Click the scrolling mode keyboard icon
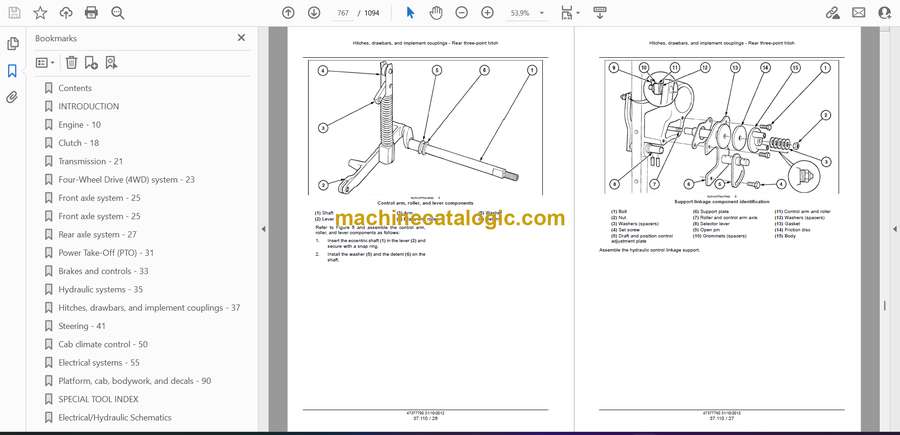 (600, 13)
